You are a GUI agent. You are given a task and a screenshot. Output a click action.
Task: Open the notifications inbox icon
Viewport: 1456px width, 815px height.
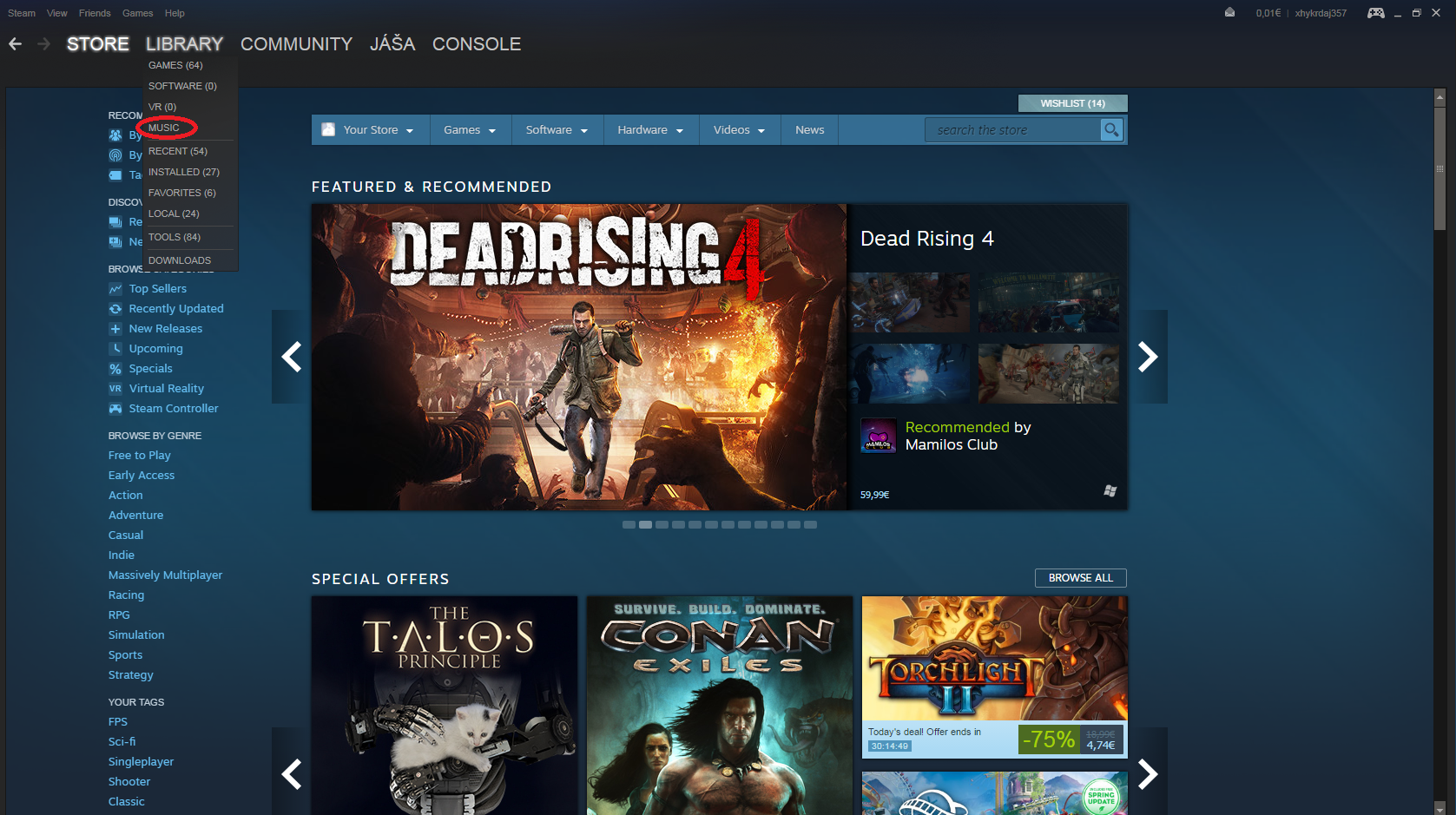1229,12
